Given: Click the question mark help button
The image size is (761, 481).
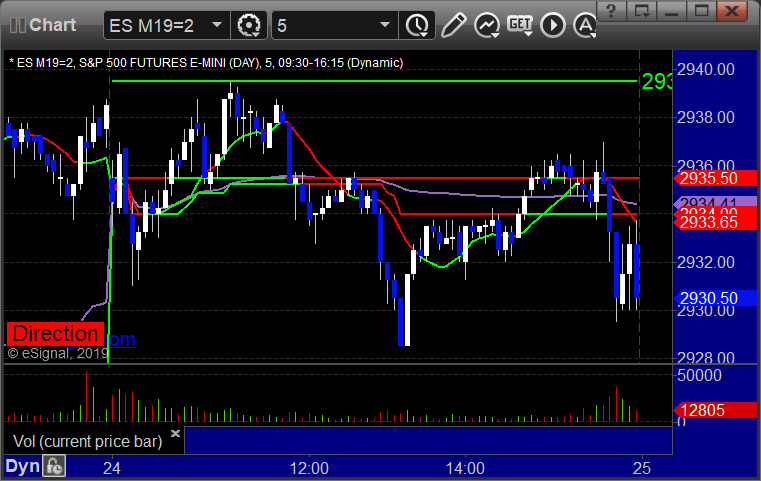Looking at the screenshot, I should point(611,11).
